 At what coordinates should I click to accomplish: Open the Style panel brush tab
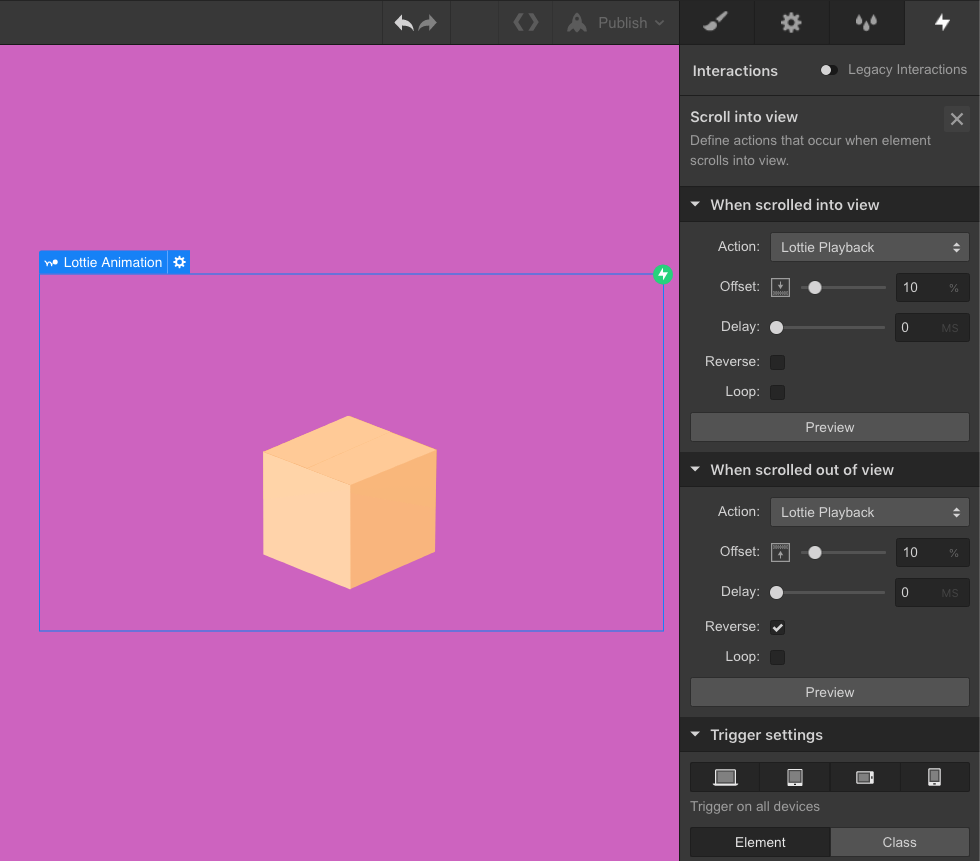pos(716,23)
